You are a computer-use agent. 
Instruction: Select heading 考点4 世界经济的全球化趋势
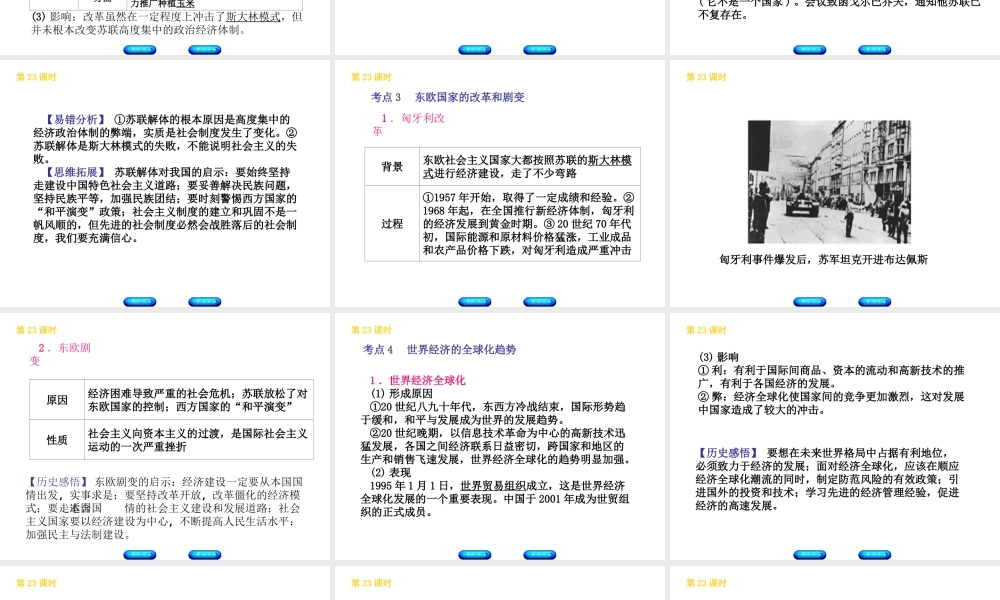tap(439, 349)
